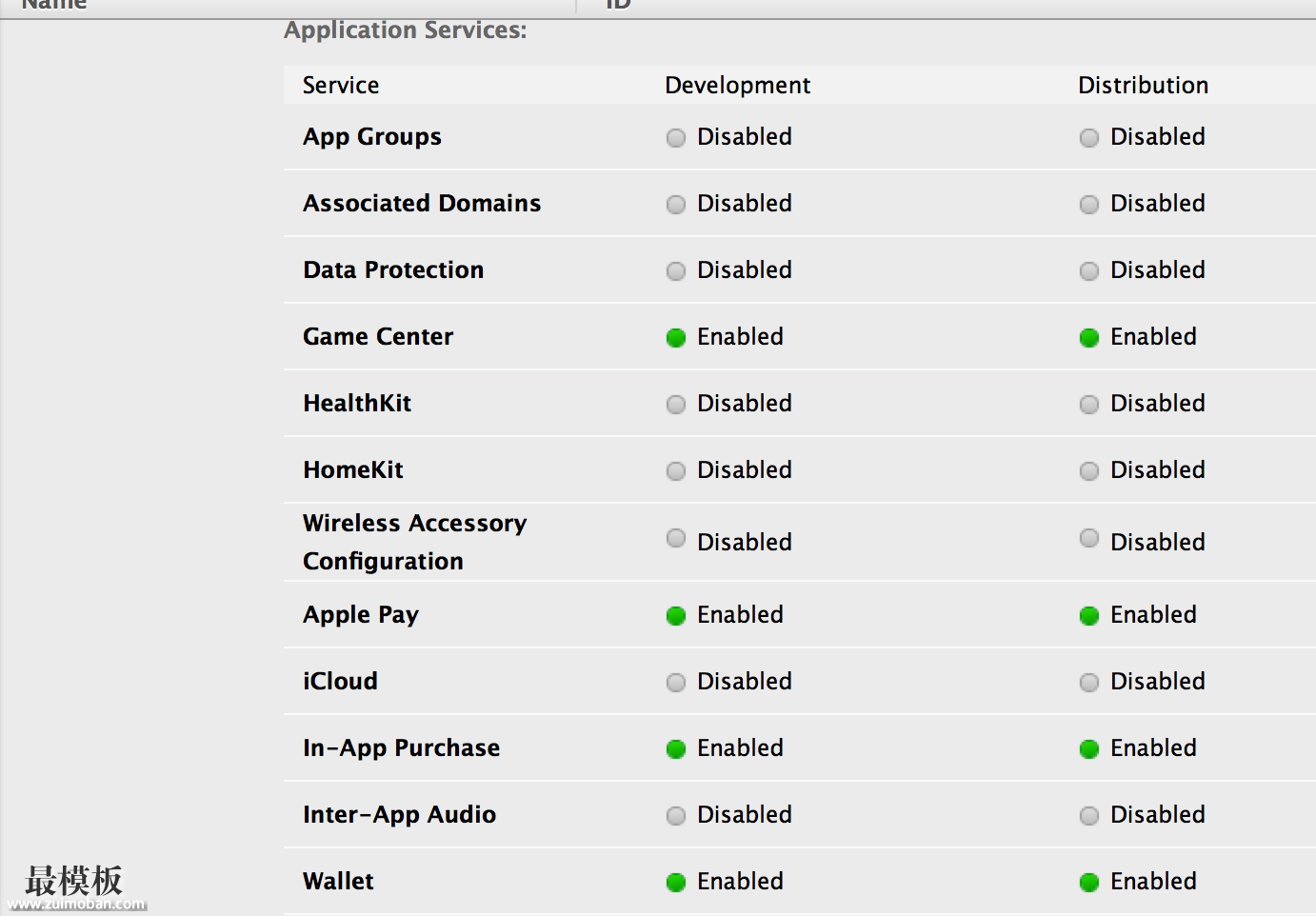Click Data Protection Development status dot
Image resolution: width=1316 pixels, height=916 pixels.
[x=676, y=271]
